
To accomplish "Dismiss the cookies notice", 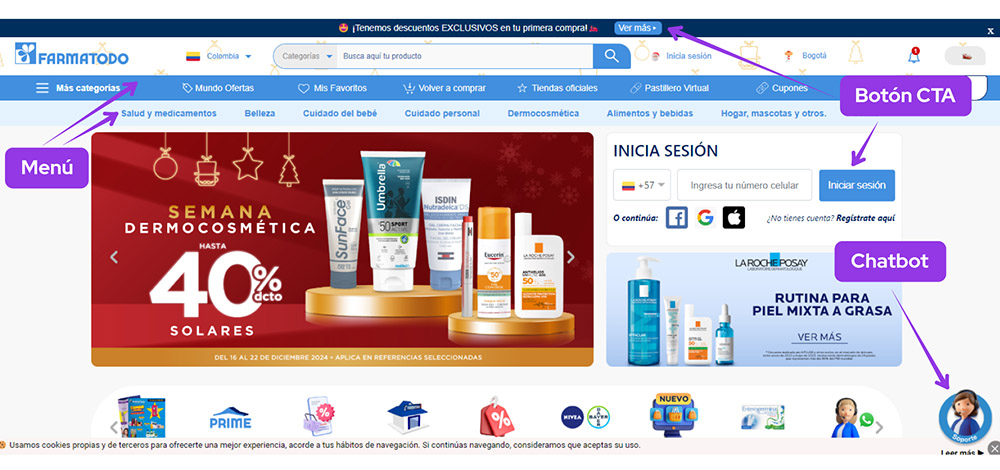I will coord(994,448).
